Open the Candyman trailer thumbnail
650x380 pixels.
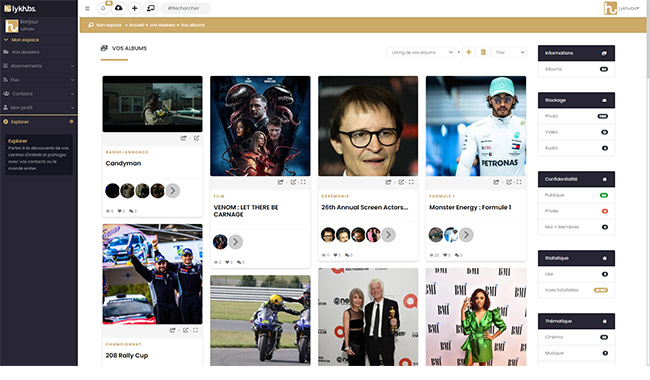click(153, 104)
